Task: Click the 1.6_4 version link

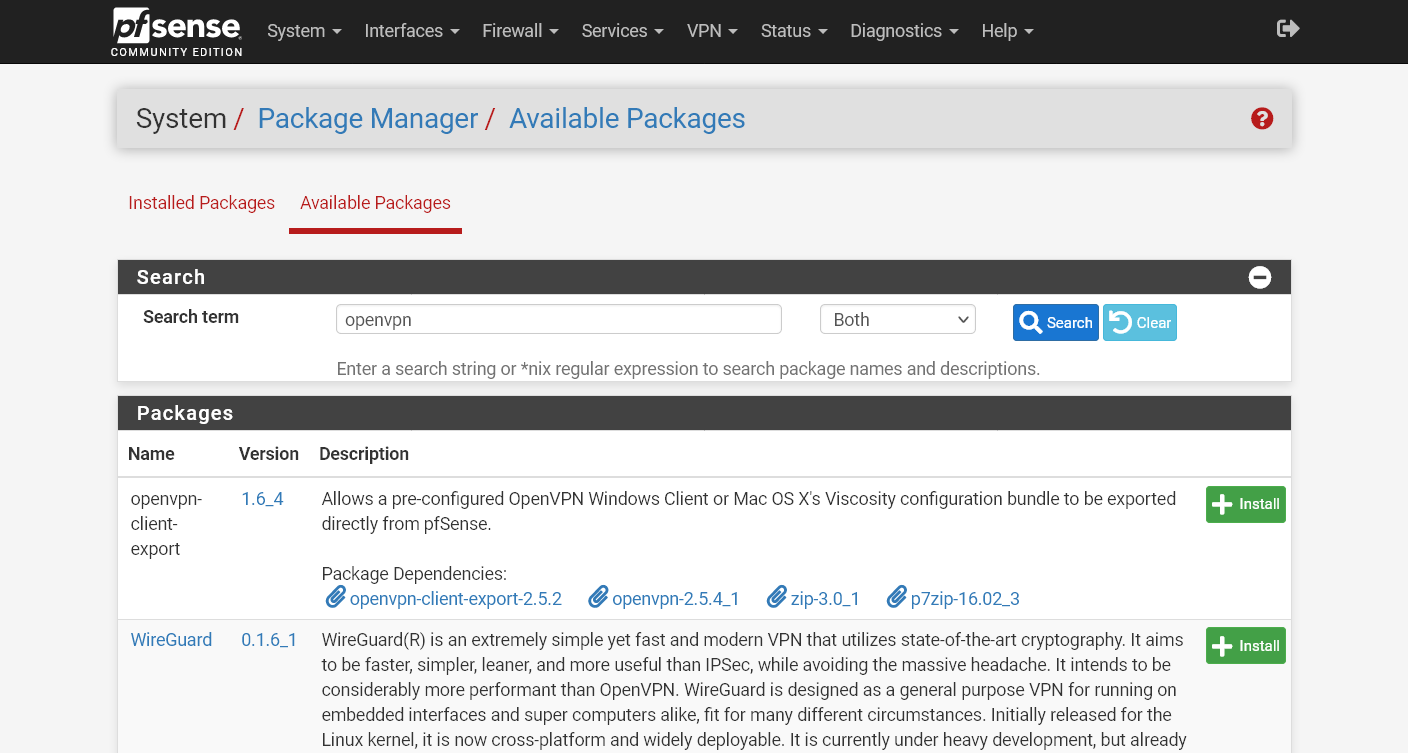Action: [x=262, y=499]
